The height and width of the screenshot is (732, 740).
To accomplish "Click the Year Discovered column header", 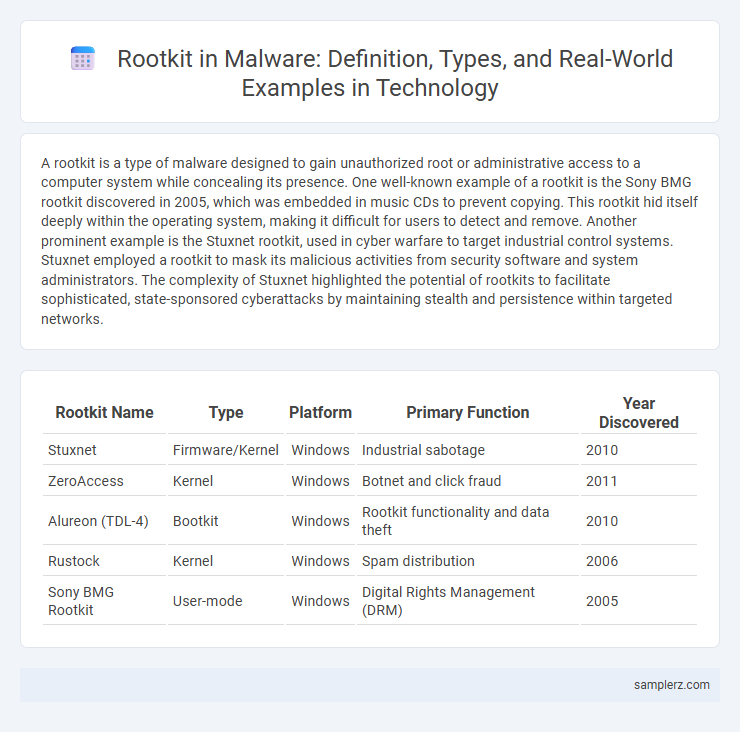I will [x=639, y=413].
